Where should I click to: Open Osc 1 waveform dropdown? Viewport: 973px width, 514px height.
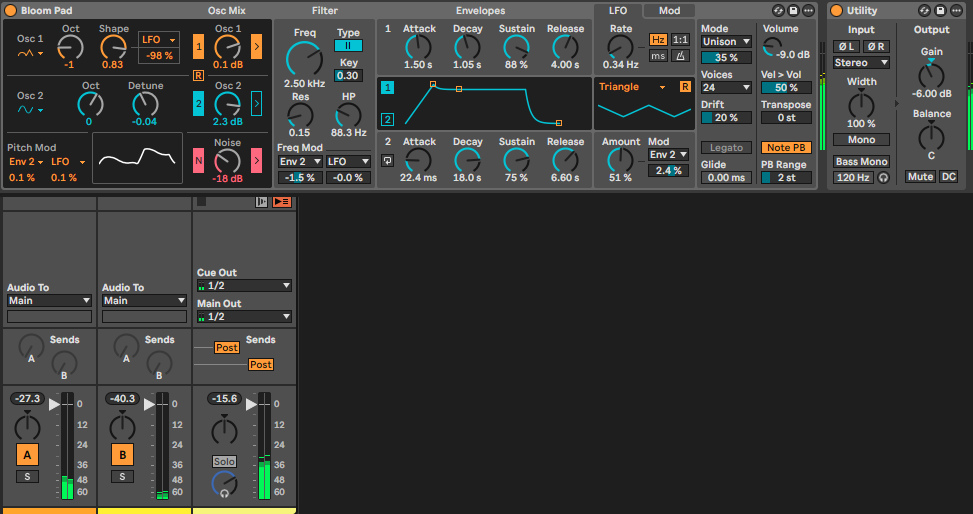point(30,54)
